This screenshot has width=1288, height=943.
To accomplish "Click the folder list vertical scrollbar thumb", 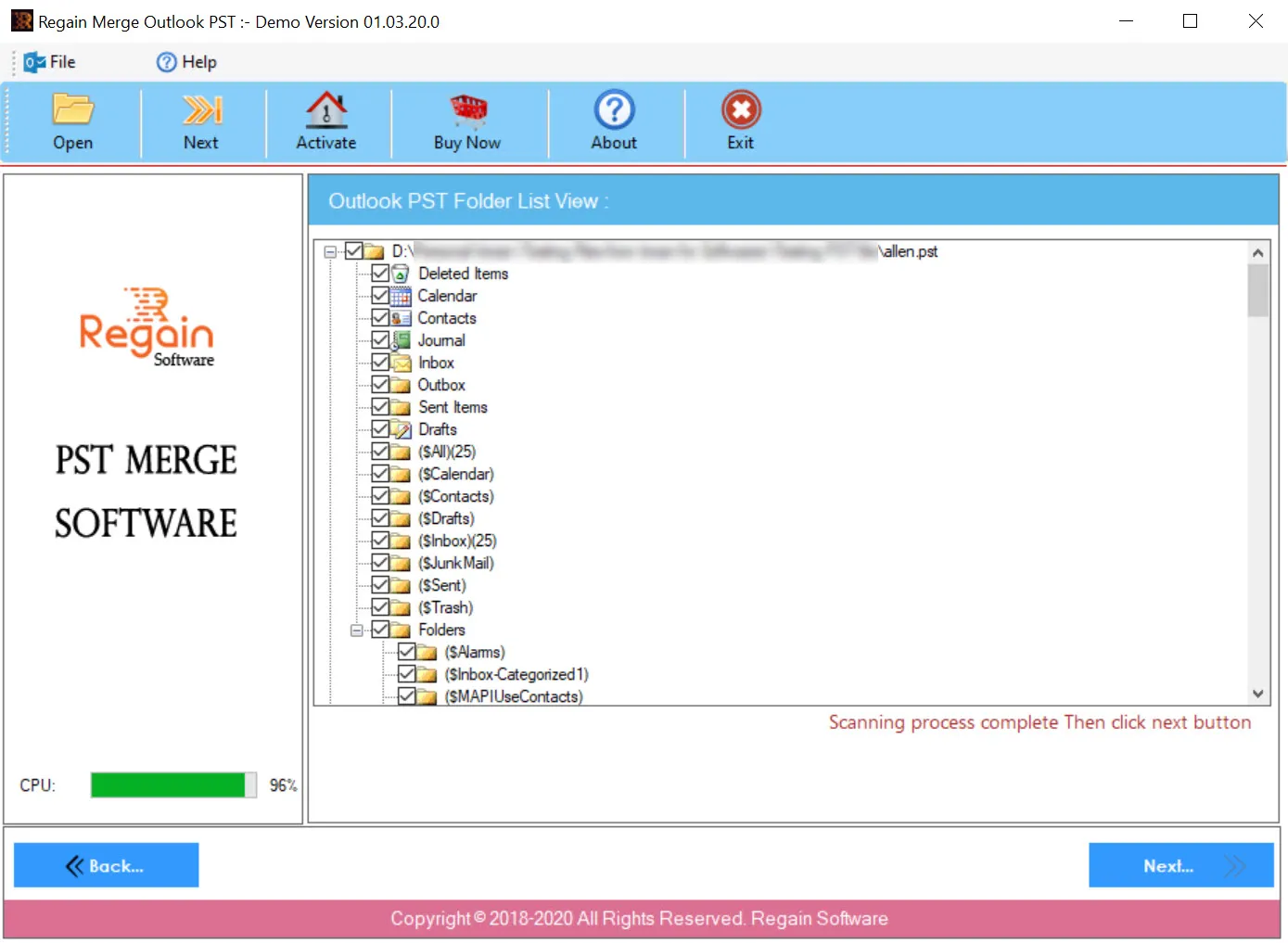I will (x=1258, y=290).
